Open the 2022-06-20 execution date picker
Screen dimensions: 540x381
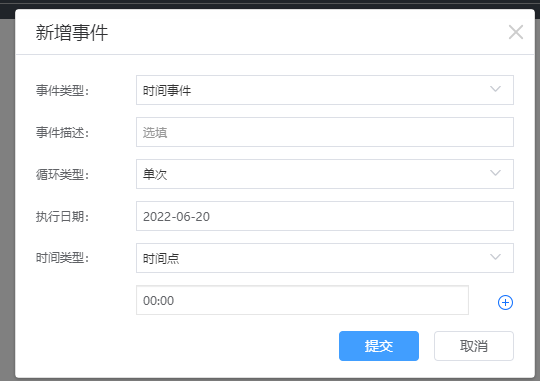tap(325, 216)
